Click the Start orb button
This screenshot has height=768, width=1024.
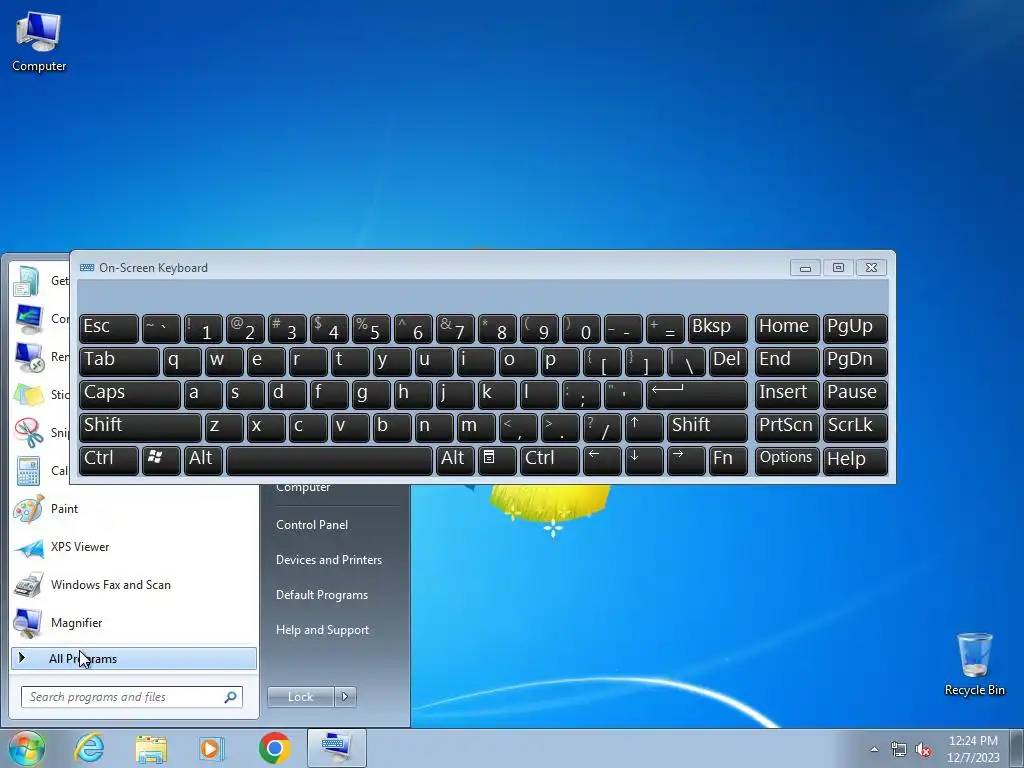(26, 748)
